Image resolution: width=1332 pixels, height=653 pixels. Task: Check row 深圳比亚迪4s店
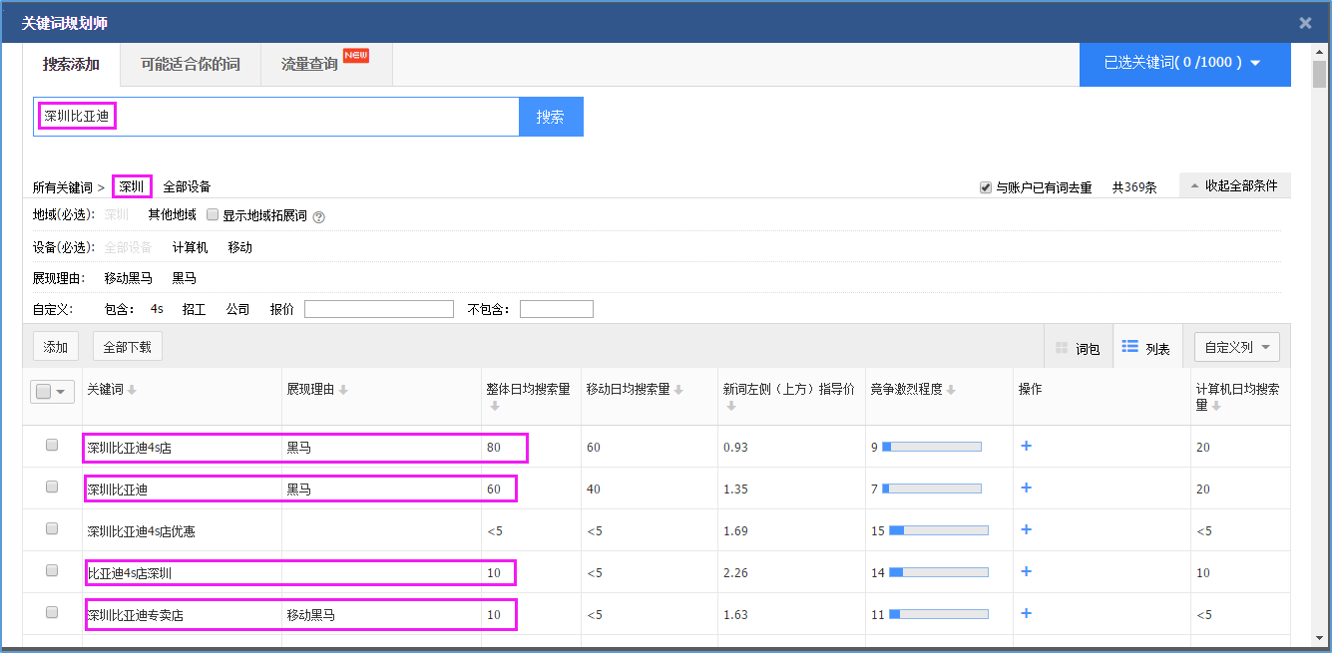[x=52, y=446]
